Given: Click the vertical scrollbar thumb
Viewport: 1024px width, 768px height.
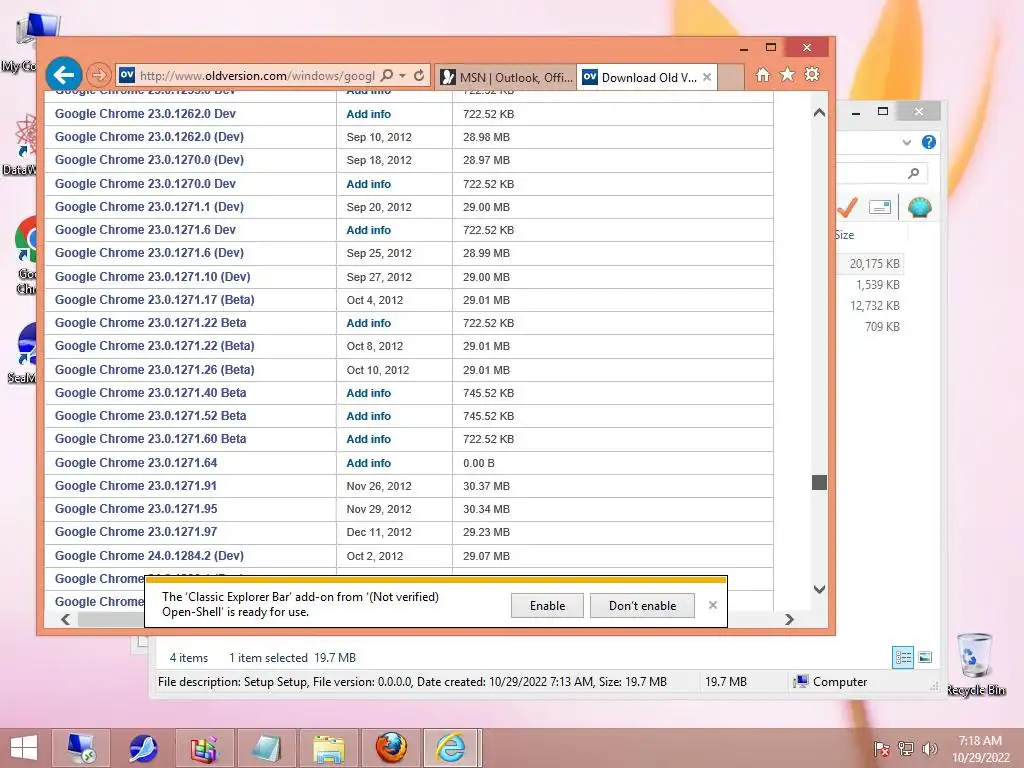Looking at the screenshot, I should pos(819,483).
